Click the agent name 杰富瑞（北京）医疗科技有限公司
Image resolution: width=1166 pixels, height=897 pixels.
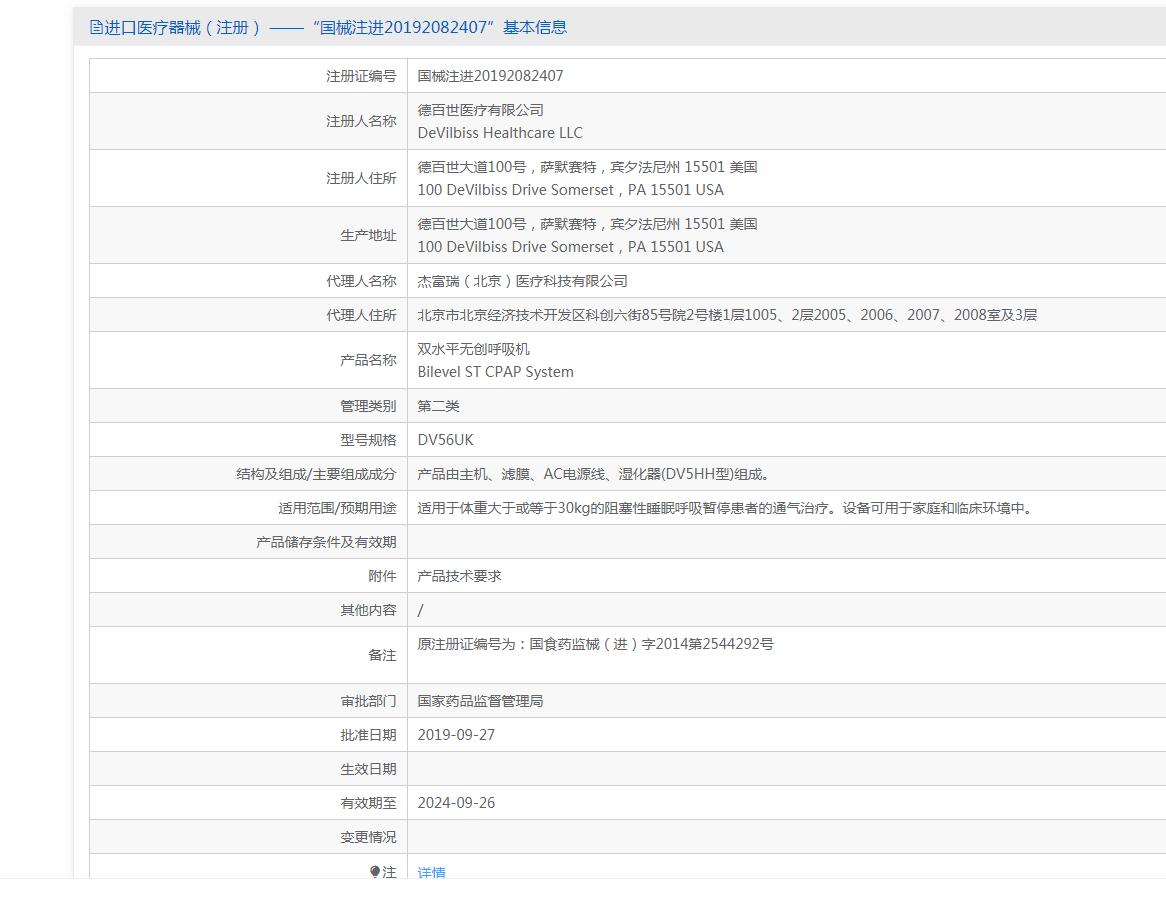point(522,281)
